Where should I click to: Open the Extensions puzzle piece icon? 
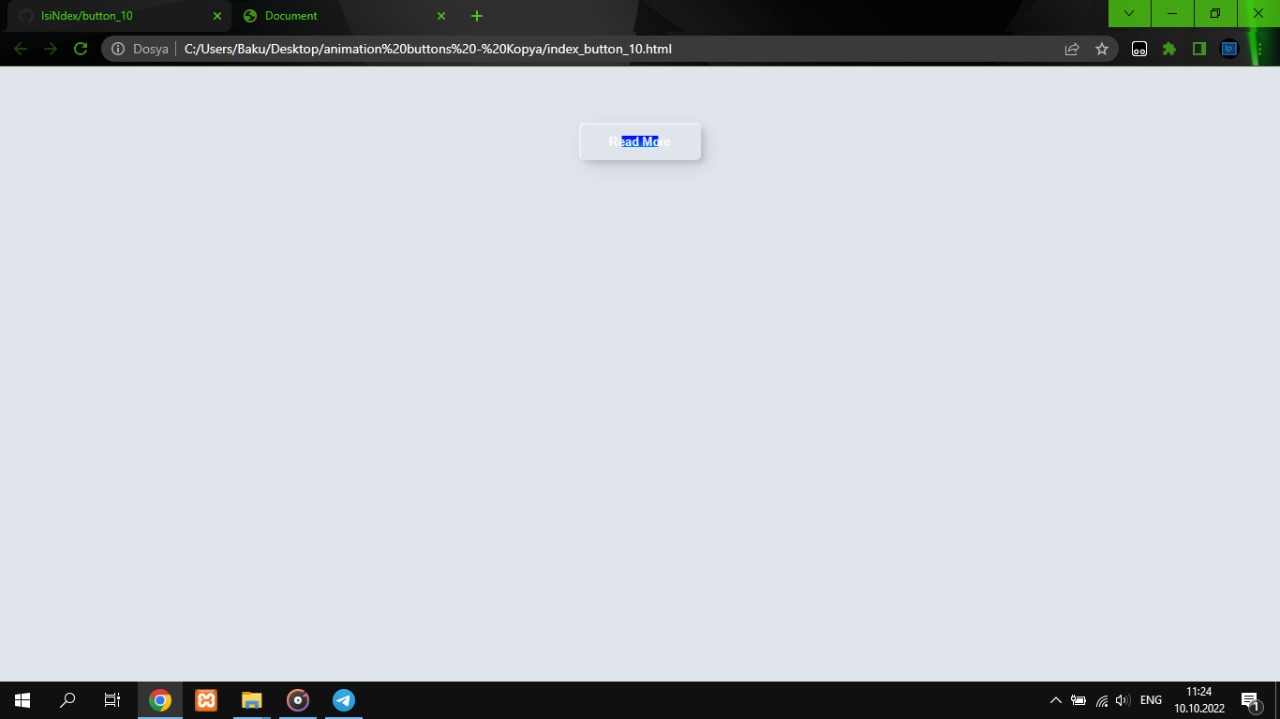[1169, 48]
